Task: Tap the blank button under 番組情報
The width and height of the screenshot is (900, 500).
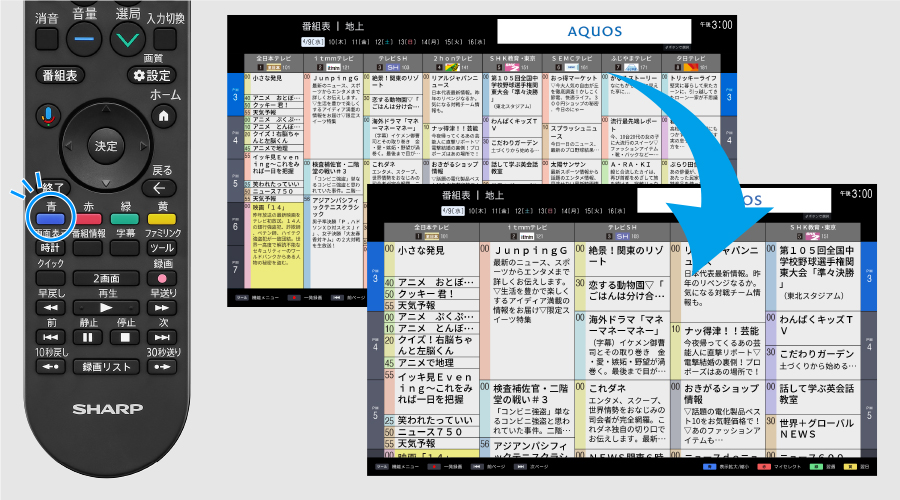Action: 88,248
